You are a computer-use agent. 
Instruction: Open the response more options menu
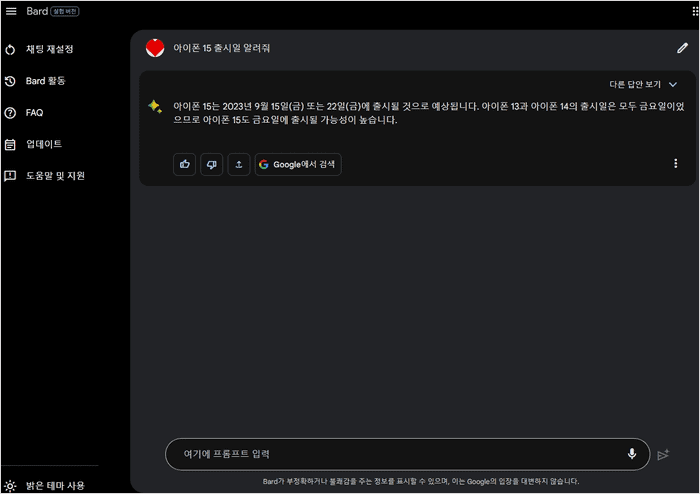[675, 163]
